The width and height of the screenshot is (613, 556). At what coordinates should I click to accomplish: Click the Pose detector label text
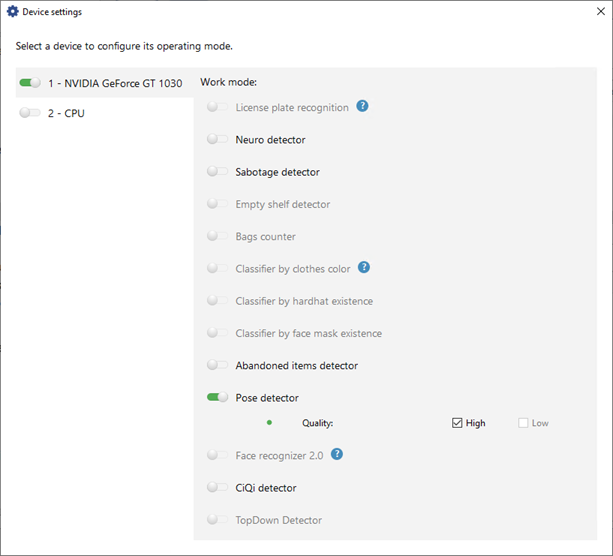pyautogui.click(x=267, y=398)
